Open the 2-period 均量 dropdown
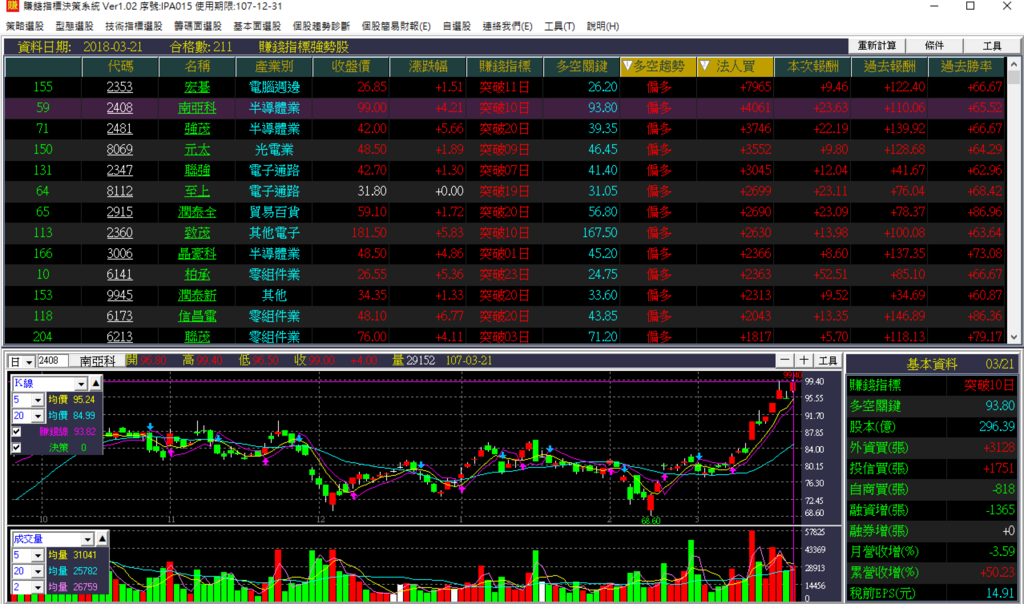 (38, 587)
